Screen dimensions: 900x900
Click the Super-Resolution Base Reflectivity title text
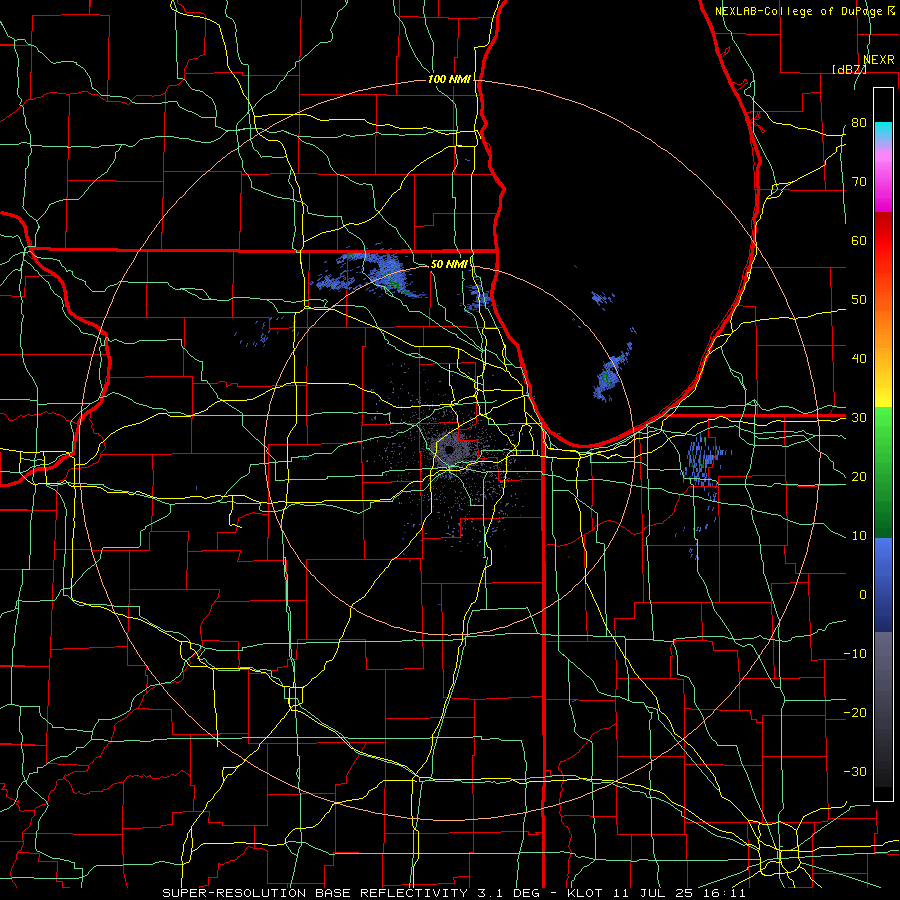(x=313, y=893)
